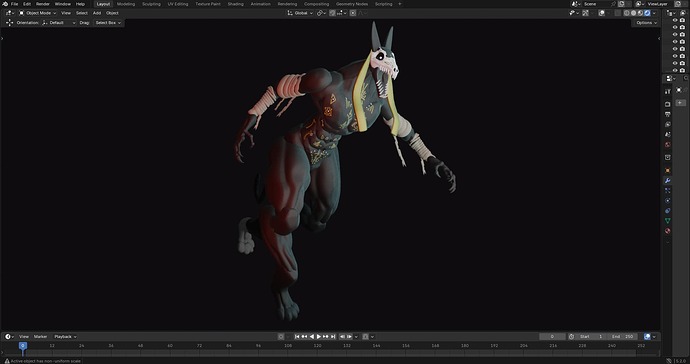Toggle snapping magnet
The width and height of the screenshot is (690, 364).
(x=332, y=13)
